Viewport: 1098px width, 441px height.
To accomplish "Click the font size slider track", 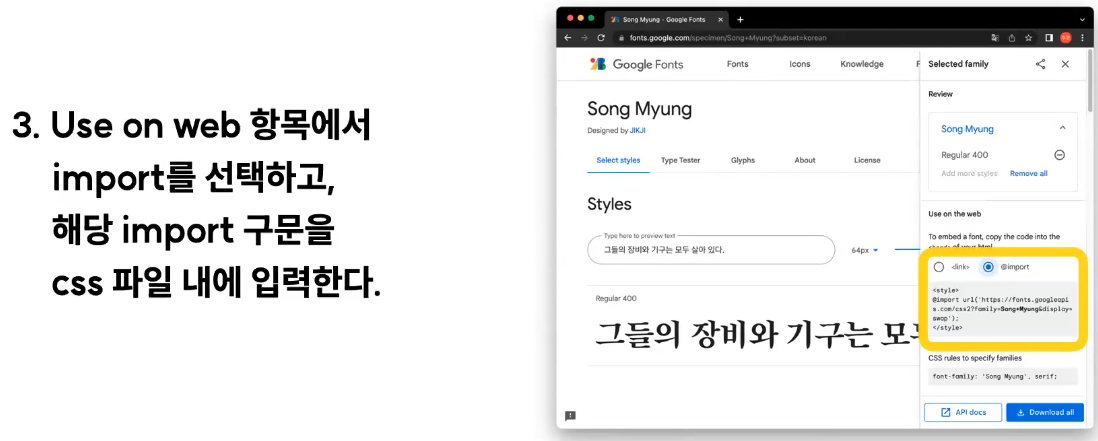I will [906, 249].
